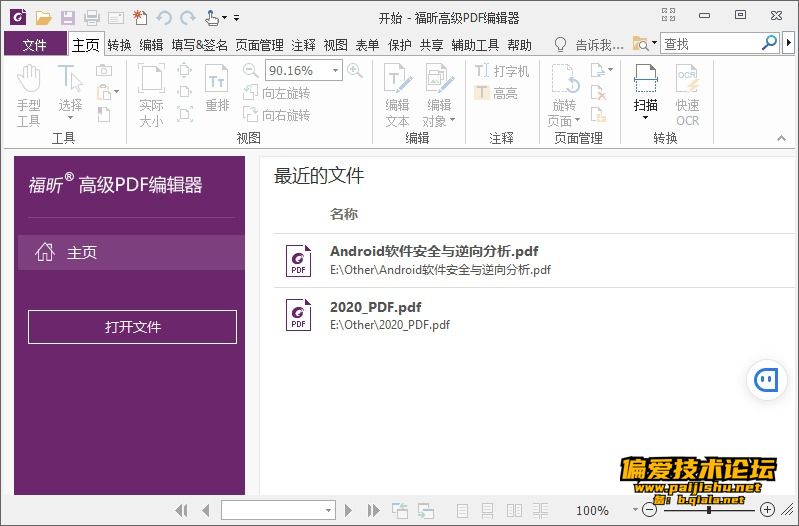799x526 pixels.
Task: Choose the Select tool (选择)
Action: [x=70, y=92]
